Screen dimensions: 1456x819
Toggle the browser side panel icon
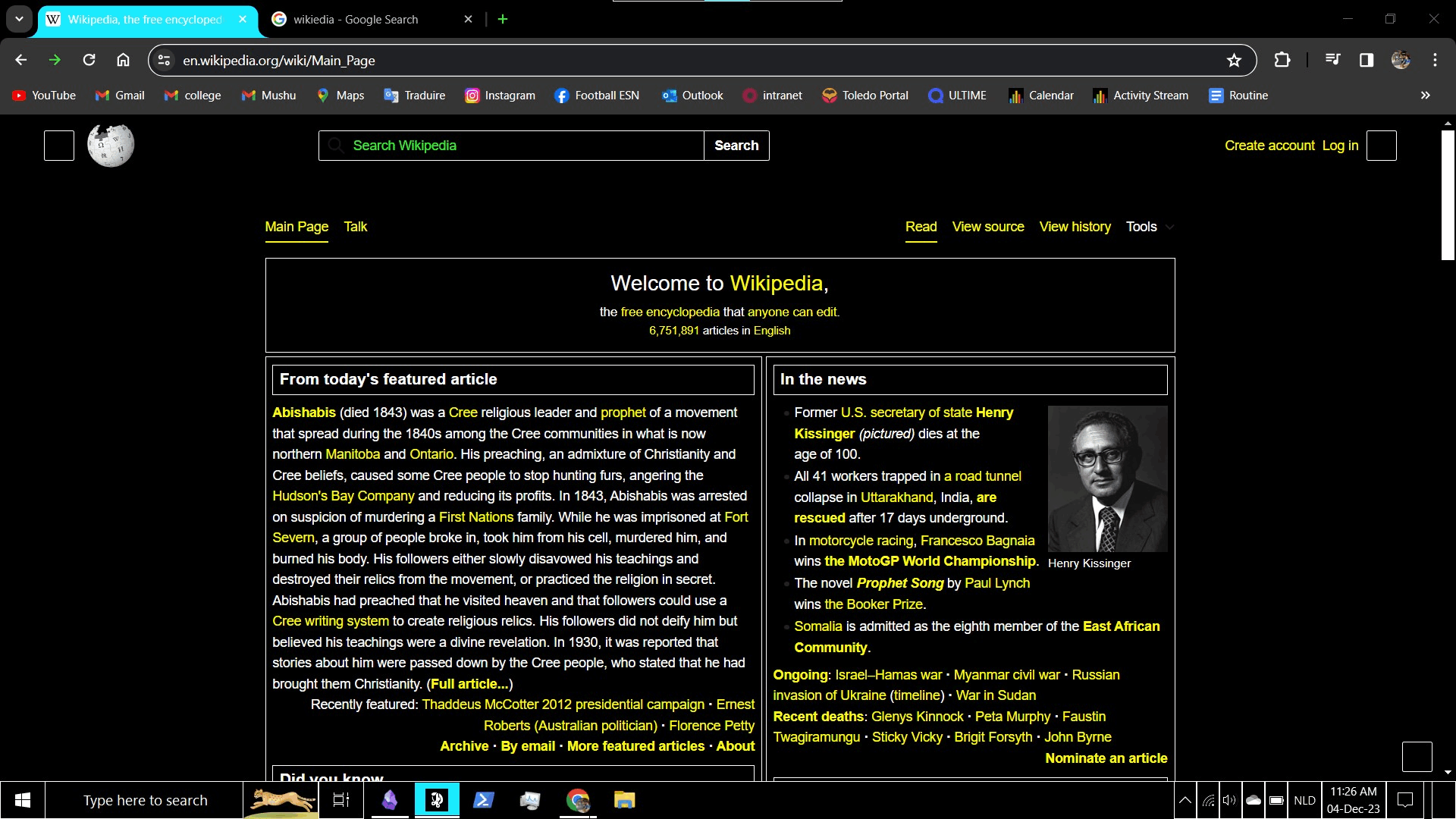pos(1367,60)
